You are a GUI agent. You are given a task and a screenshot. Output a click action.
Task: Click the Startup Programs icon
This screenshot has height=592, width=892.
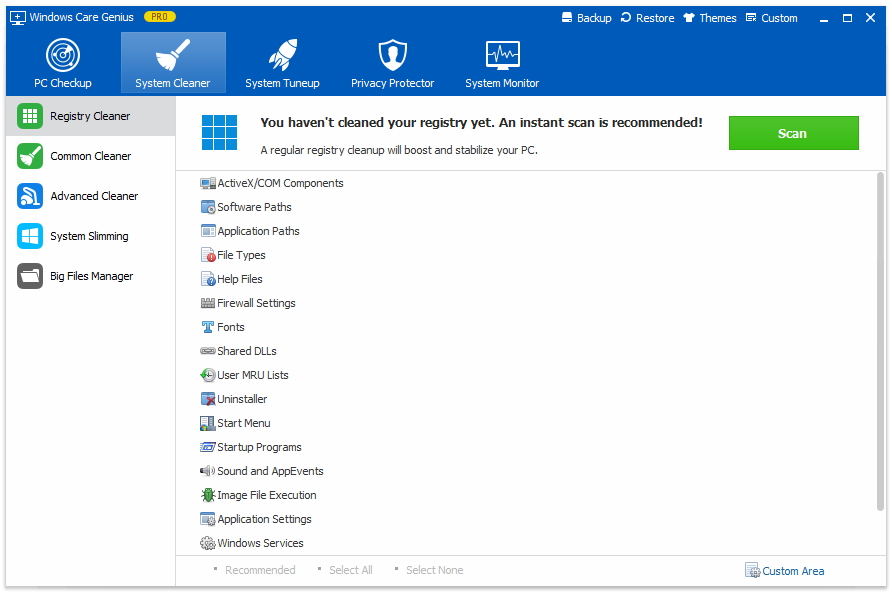click(x=208, y=447)
